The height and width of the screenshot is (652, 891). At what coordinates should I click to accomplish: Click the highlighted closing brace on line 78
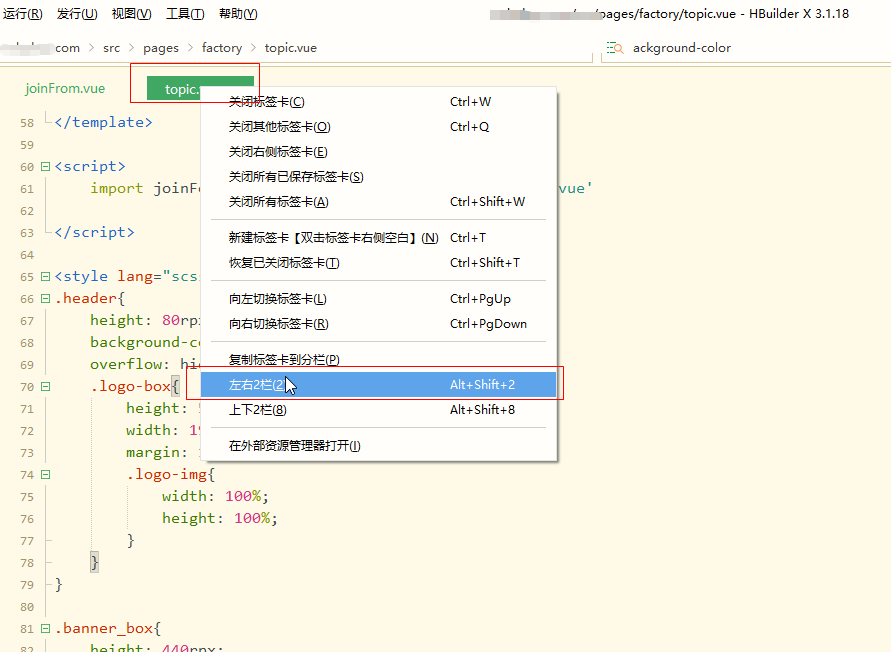[94, 563]
